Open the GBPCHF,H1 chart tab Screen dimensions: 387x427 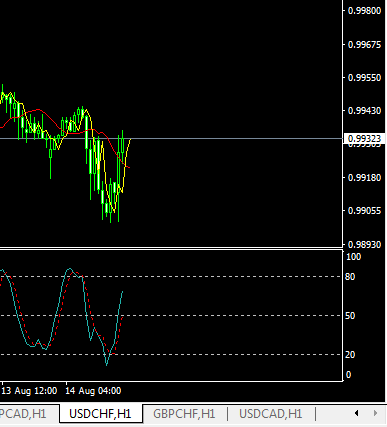(x=184, y=414)
